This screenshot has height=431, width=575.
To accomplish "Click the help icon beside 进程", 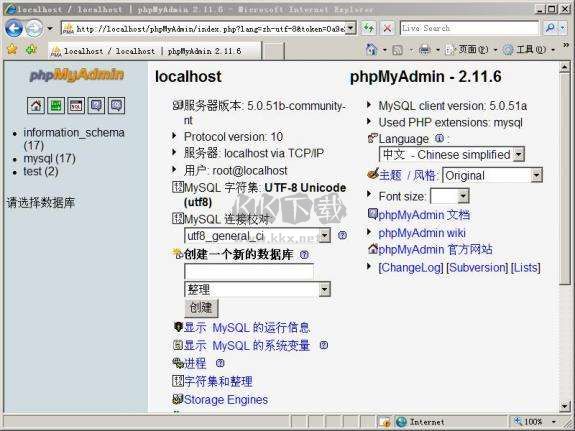I will tap(220, 363).
